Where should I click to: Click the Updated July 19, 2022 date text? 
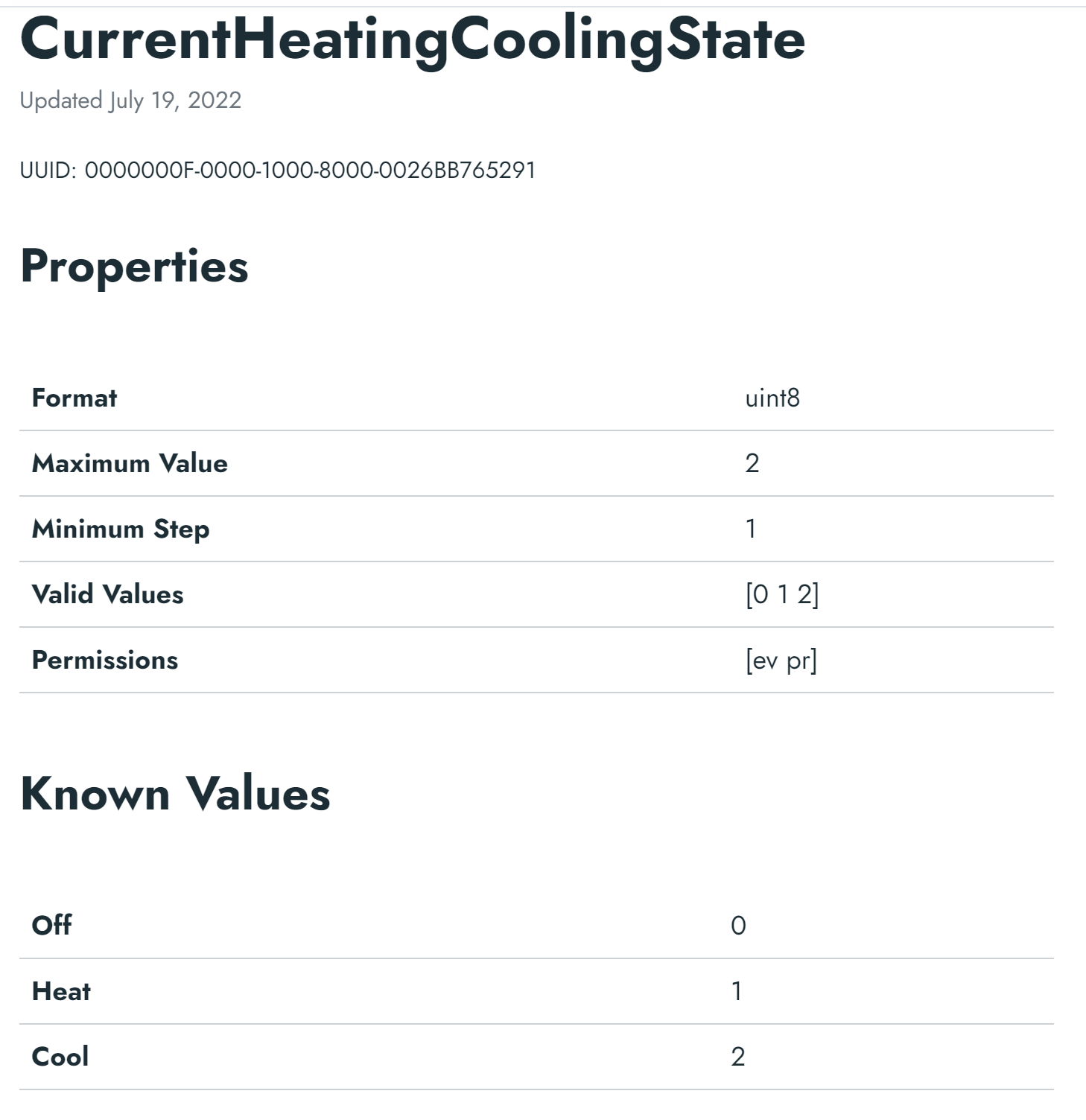[130, 101]
